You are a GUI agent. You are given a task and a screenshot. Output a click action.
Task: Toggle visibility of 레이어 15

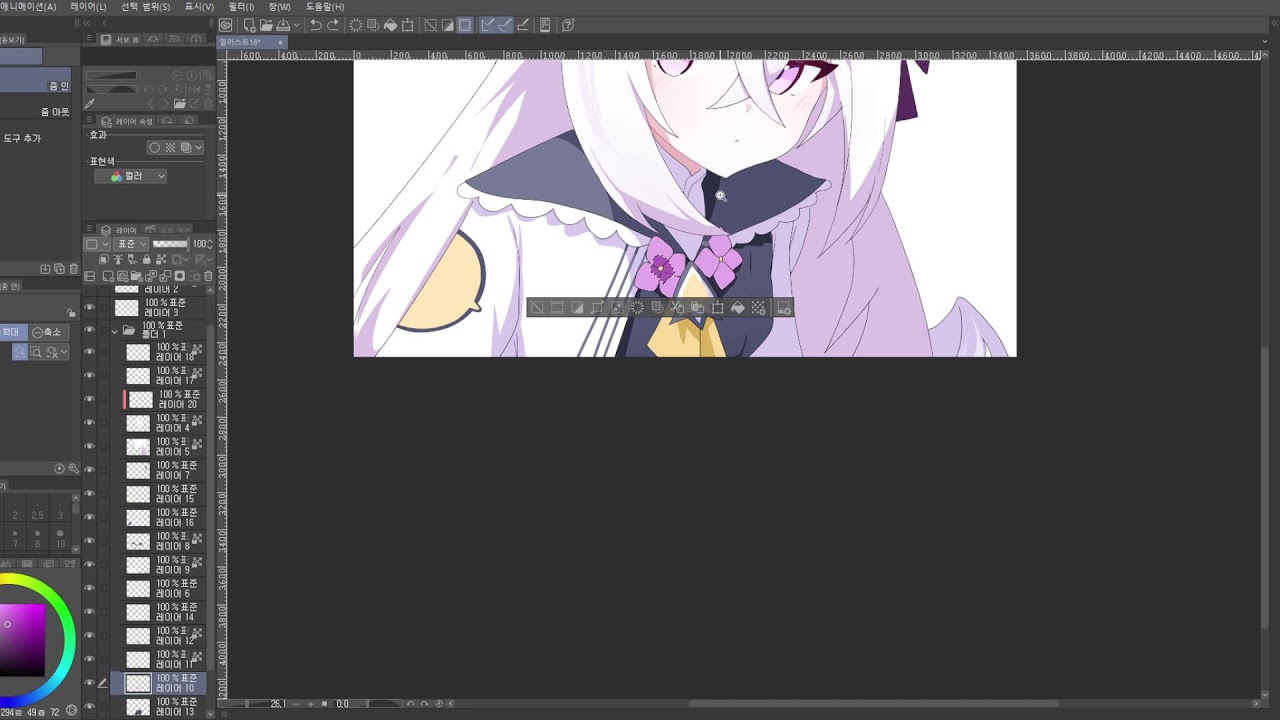89,494
